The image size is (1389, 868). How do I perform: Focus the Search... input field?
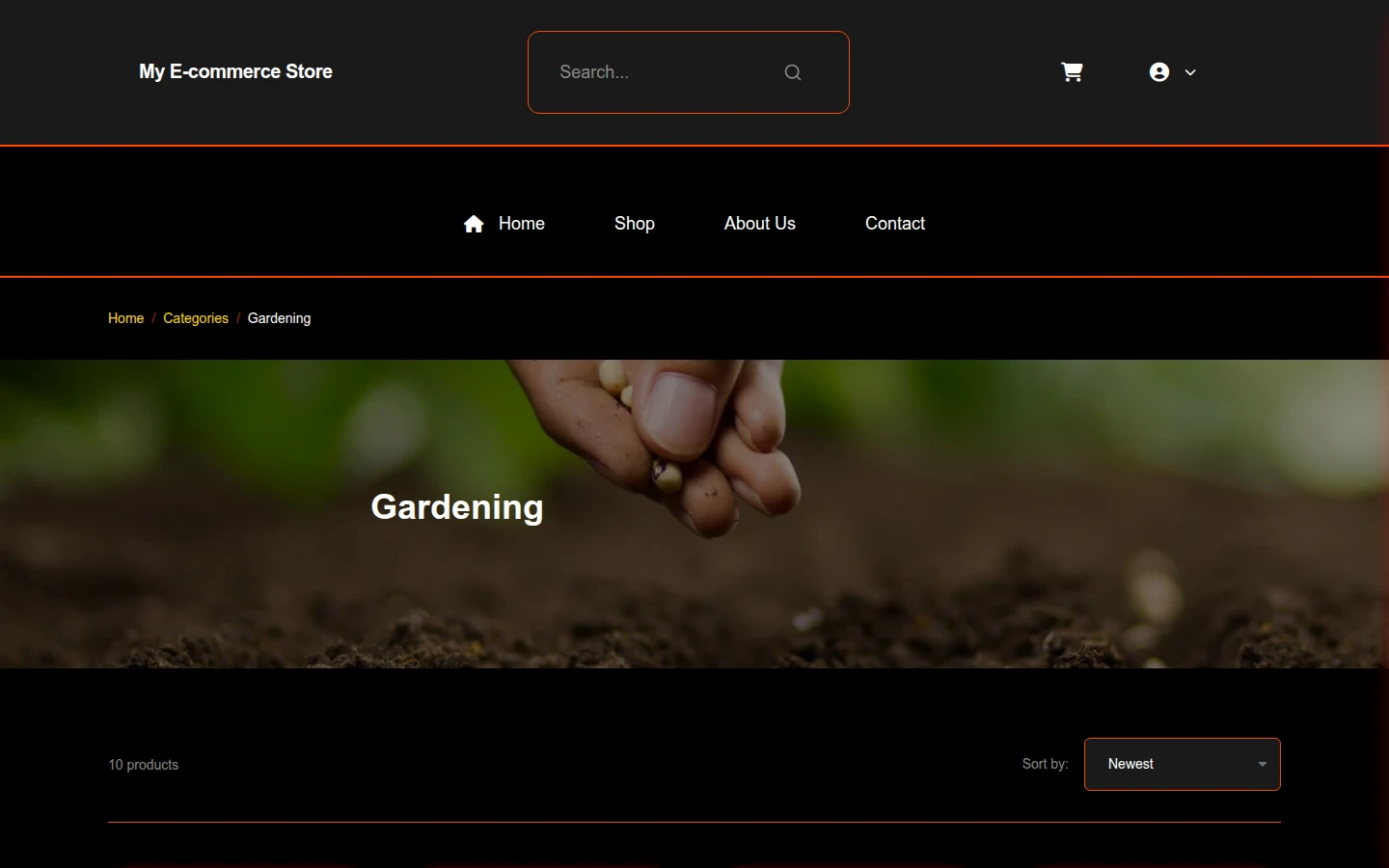coord(689,72)
